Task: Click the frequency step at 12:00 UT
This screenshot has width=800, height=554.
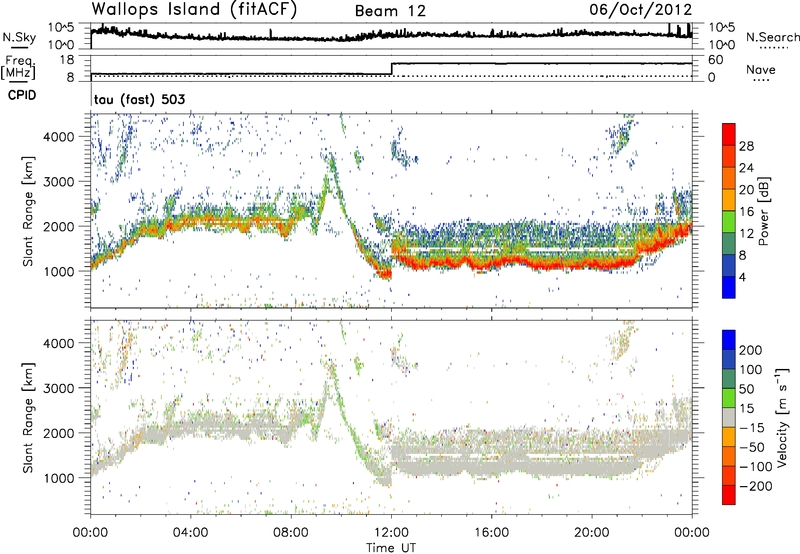Action: [391, 69]
